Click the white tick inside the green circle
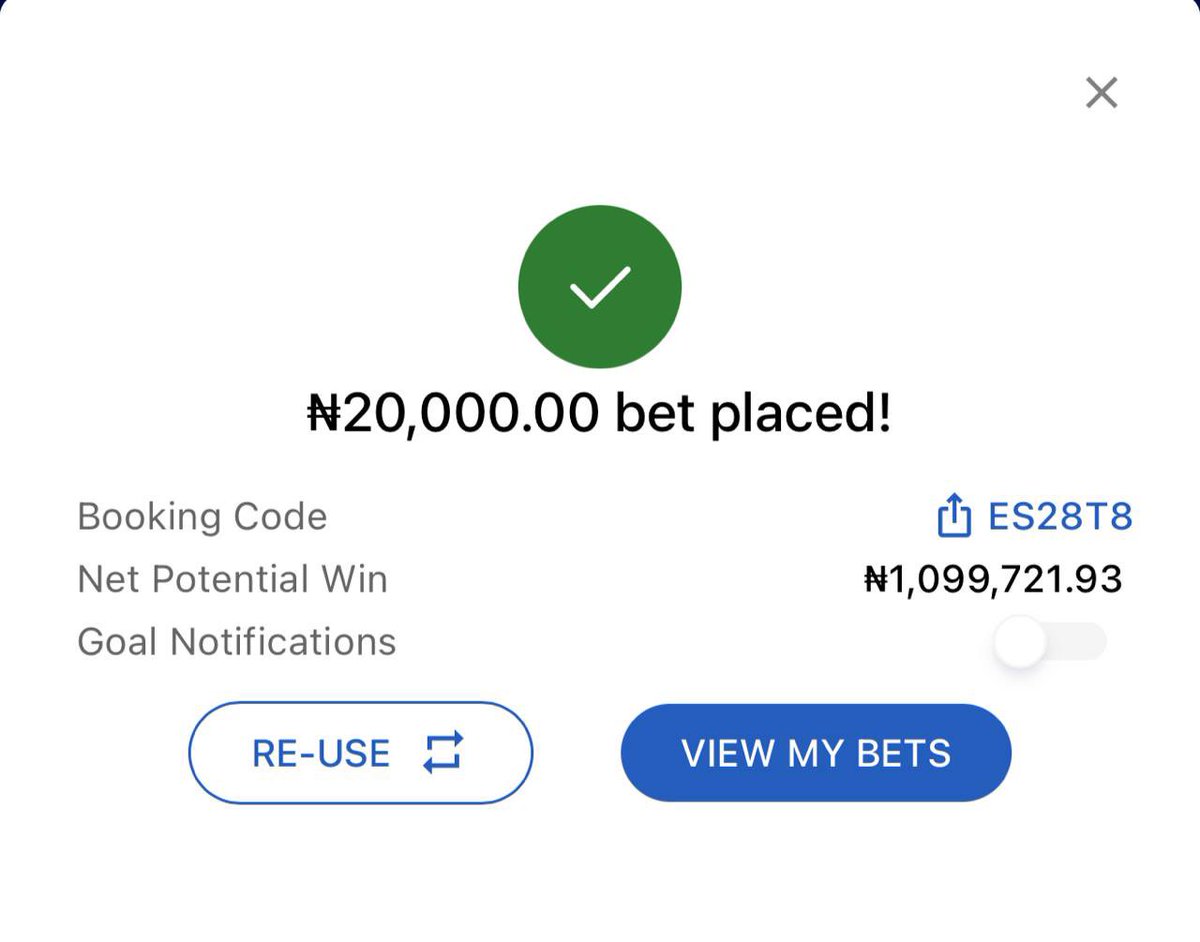 click(599, 287)
